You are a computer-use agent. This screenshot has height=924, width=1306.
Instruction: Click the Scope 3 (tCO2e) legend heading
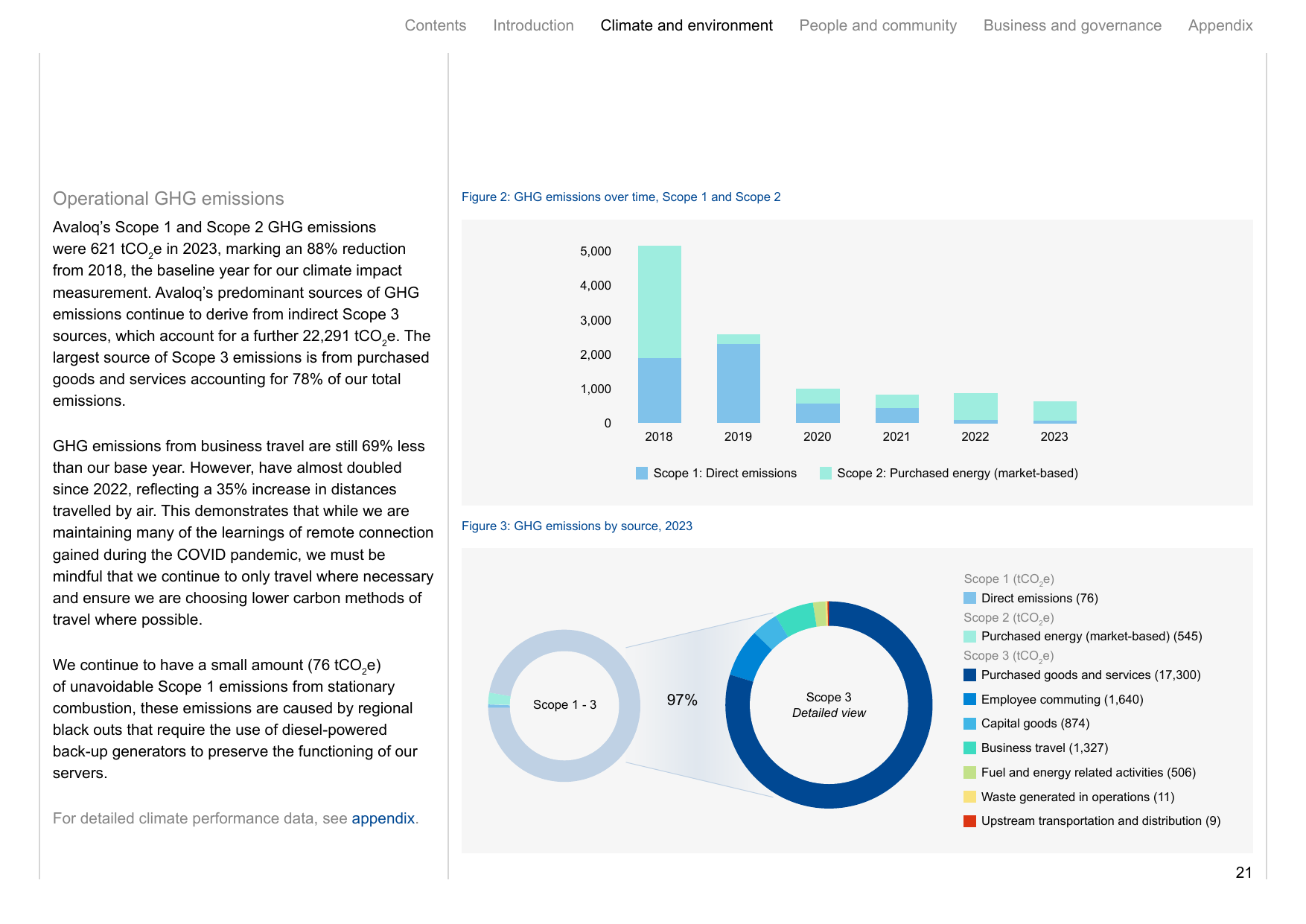[1009, 656]
